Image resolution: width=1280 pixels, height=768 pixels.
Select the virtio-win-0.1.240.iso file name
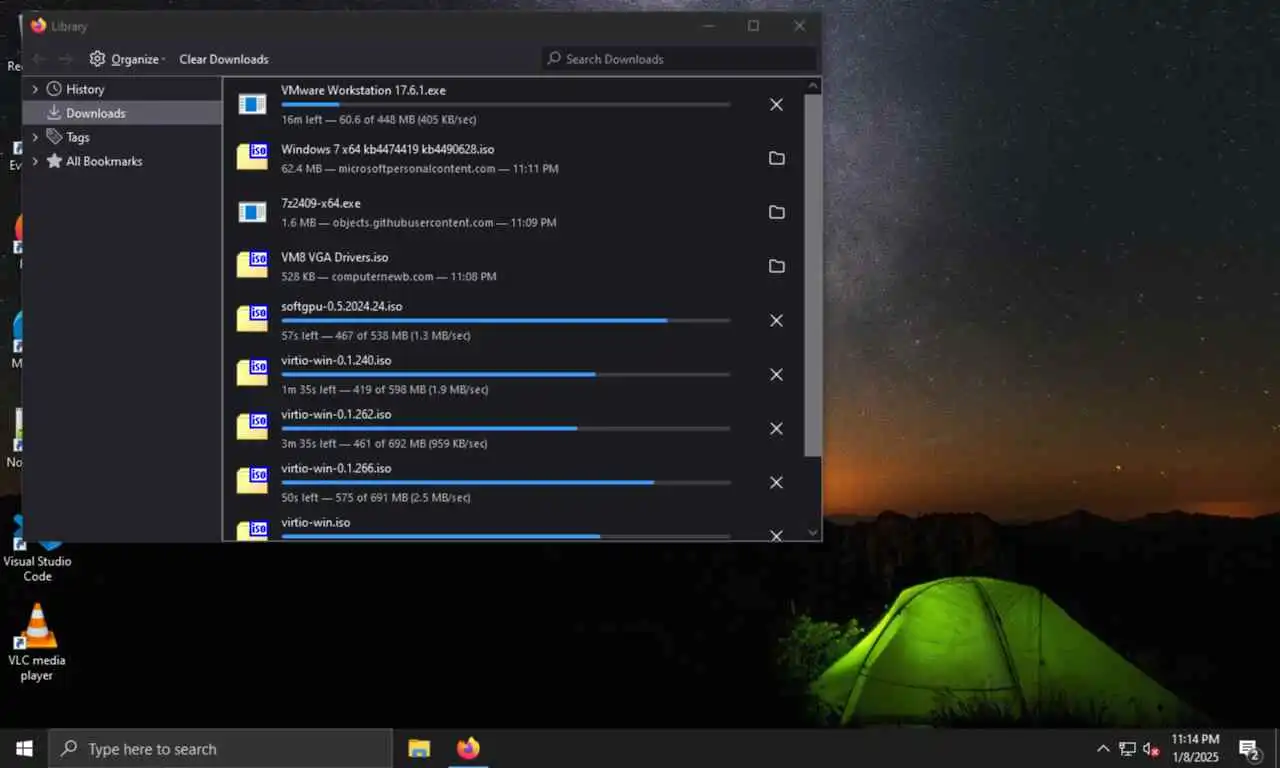pyautogui.click(x=336, y=360)
